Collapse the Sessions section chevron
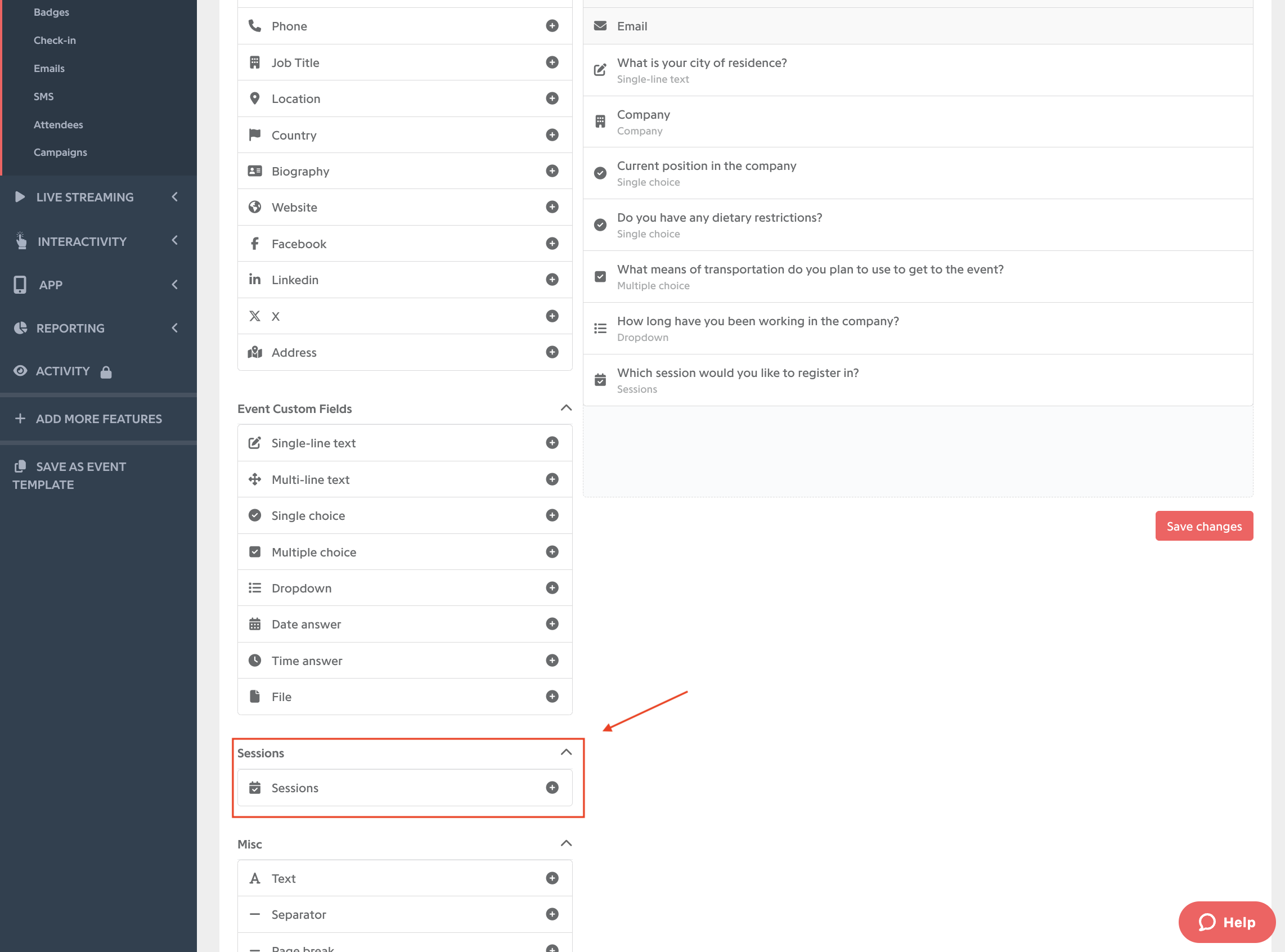The width and height of the screenshot is (1285, 952). [567, 753]
